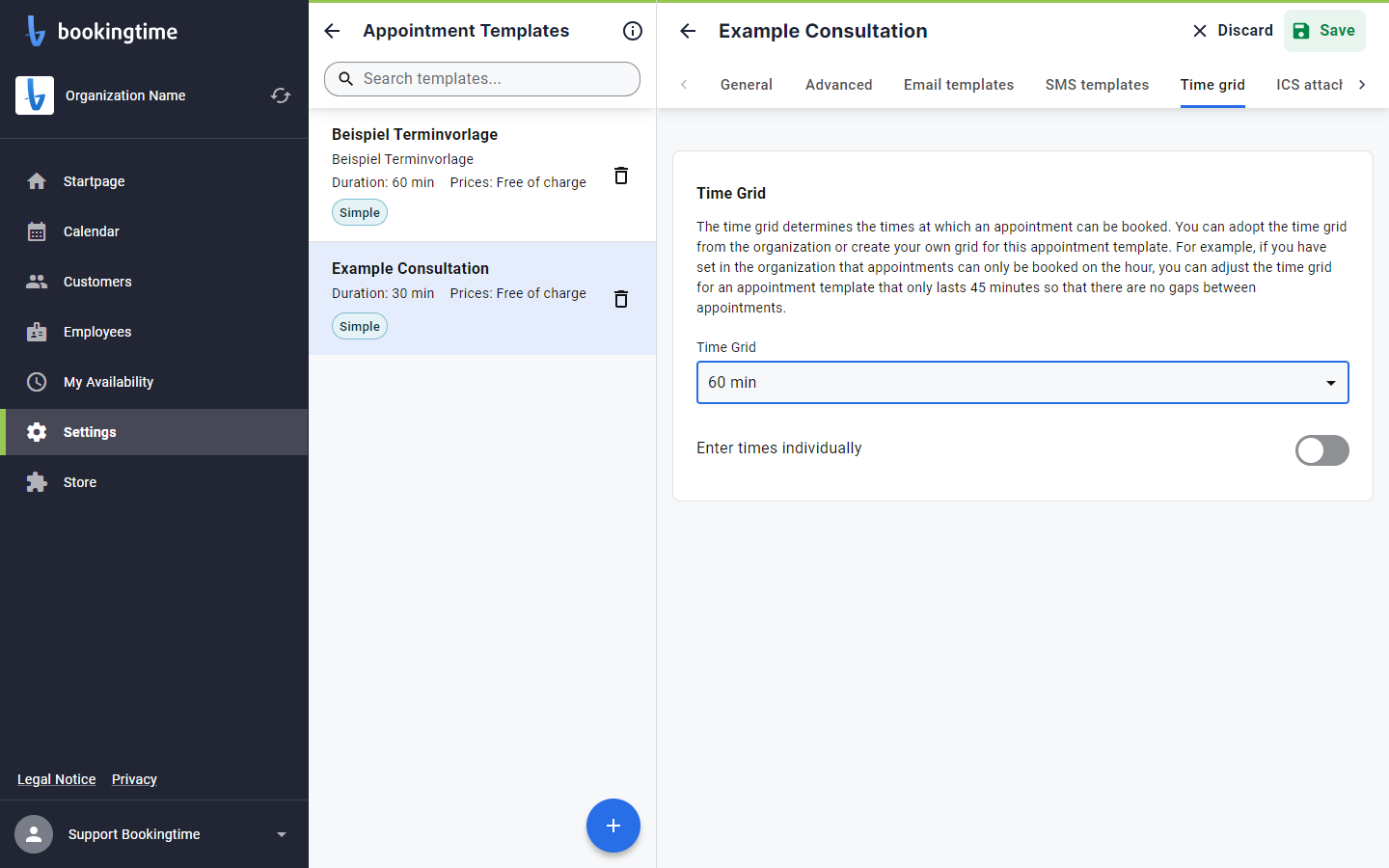
Task: Enable Enter times individually toggle
Action: pyautogui.click(x=1321, y=449)
